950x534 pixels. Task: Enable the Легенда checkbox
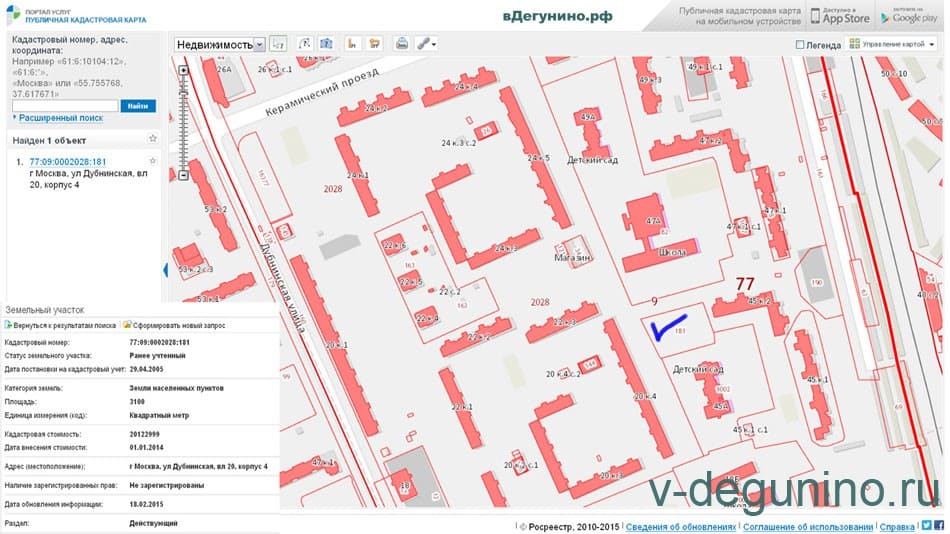[800, 45]
